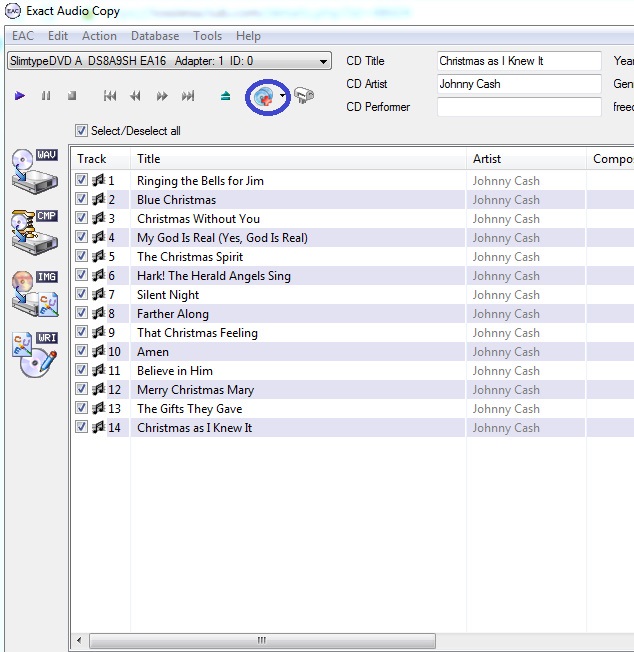The height and width of the screenshot is (652, 634).
Task: Sort by the Title column header
Action: (298, 158)
